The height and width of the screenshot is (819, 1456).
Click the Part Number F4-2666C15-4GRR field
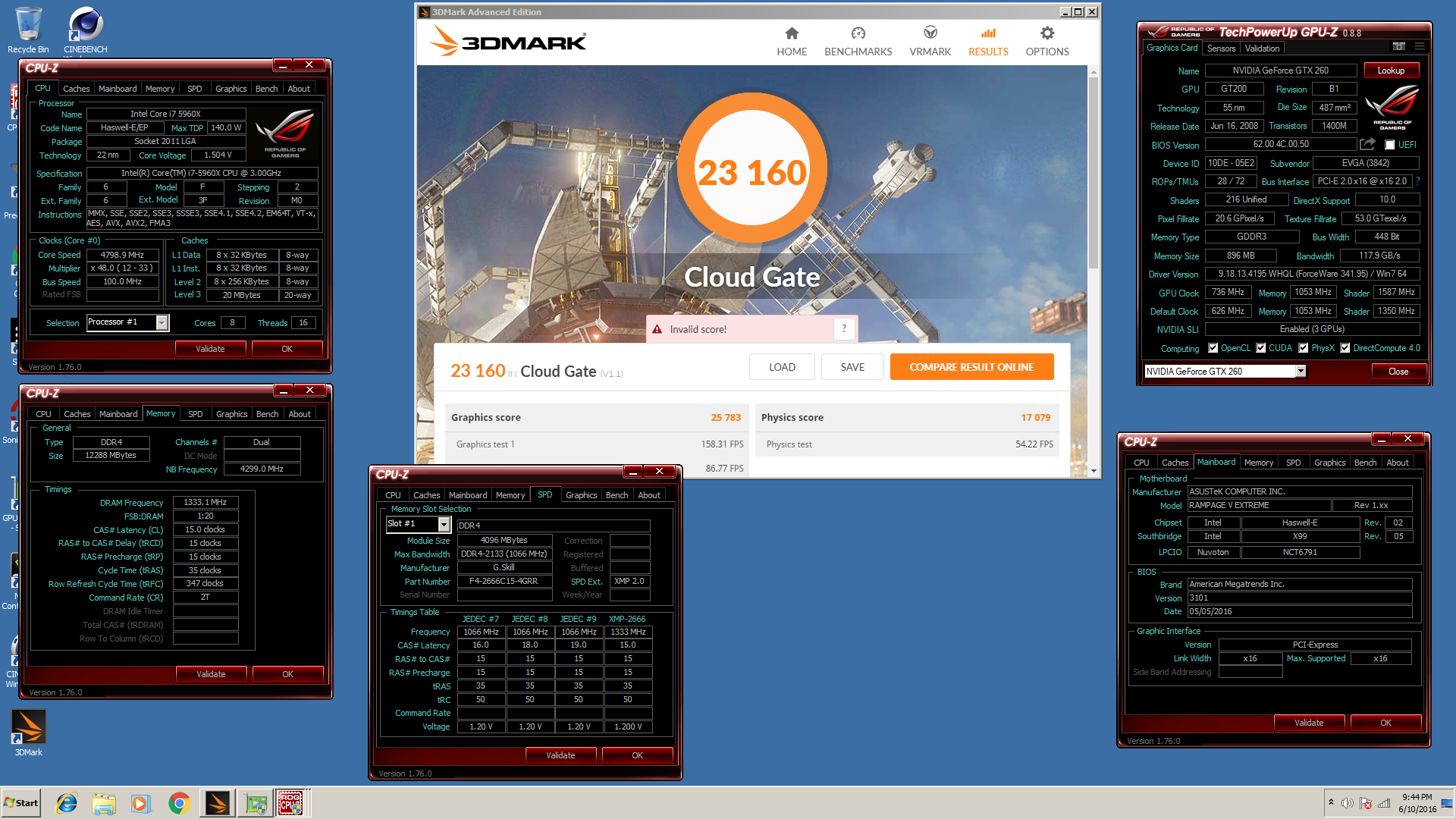click(x=504, y=582)
